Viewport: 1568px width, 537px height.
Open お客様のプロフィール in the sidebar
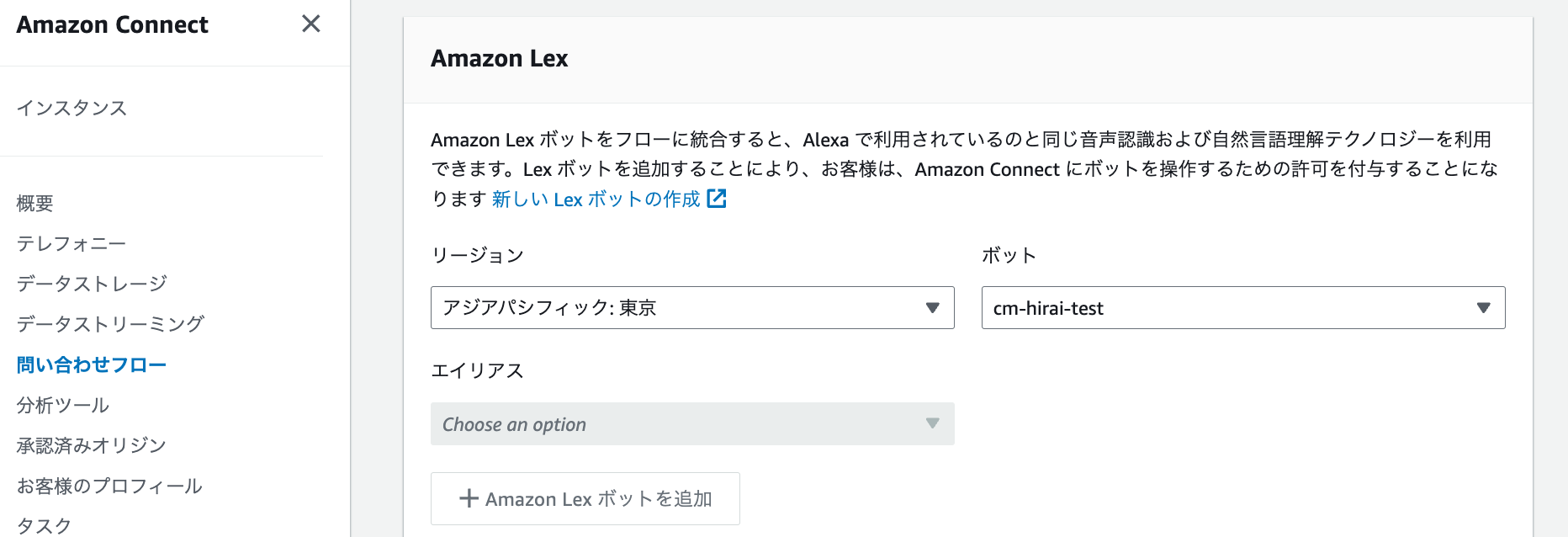coord(109,486)
